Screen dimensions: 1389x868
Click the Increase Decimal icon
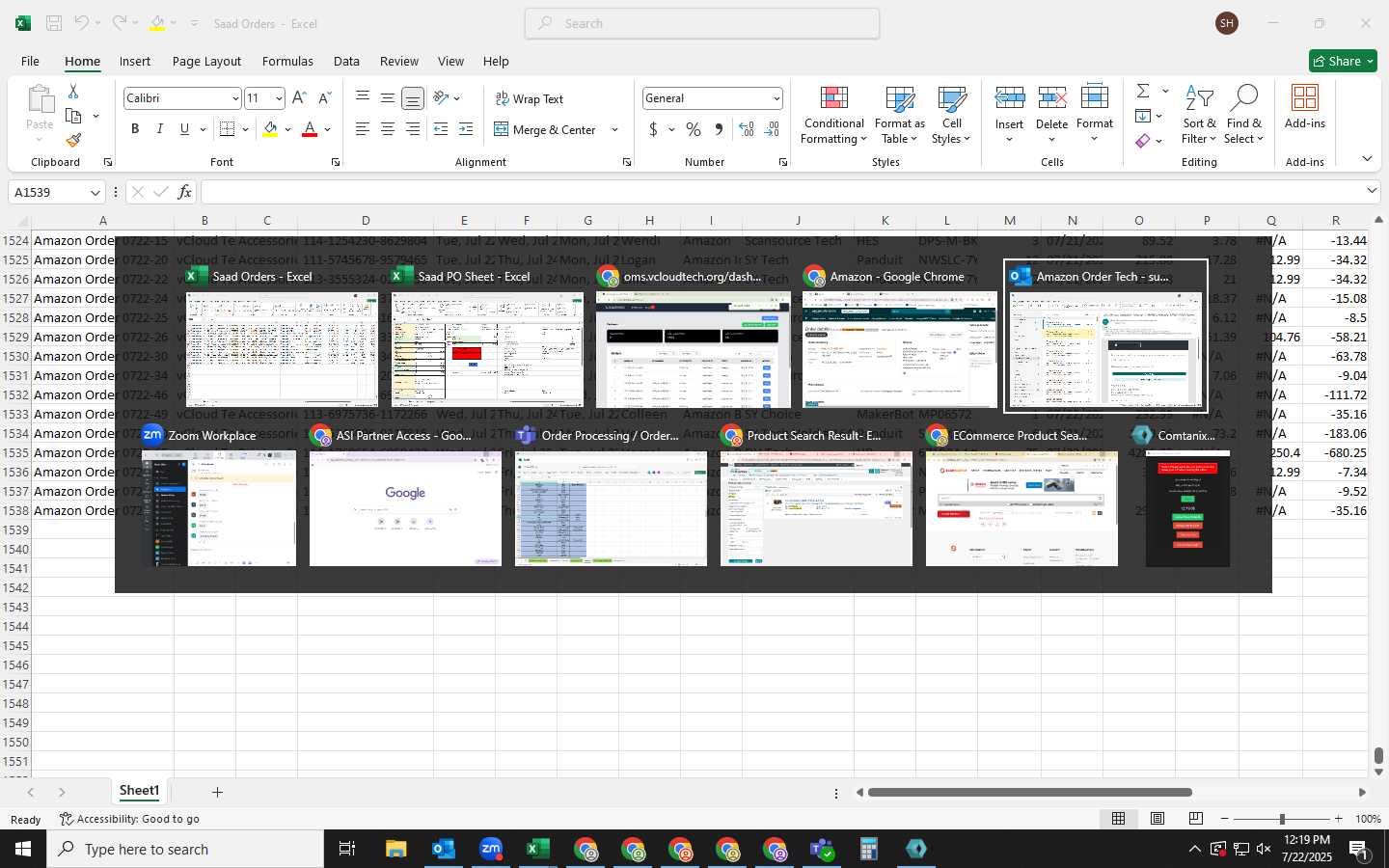[747, 129]
